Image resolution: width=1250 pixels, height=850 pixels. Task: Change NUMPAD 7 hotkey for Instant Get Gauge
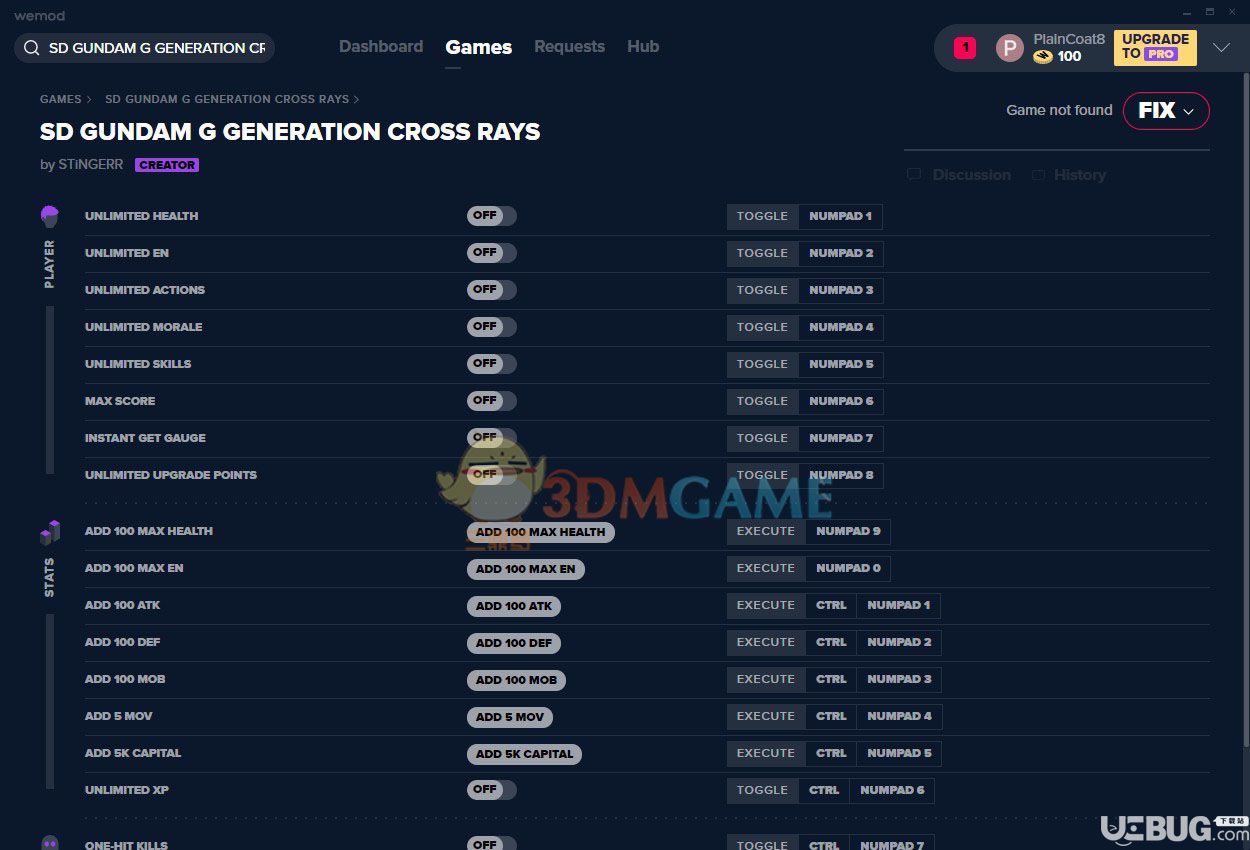click(841, 438)
